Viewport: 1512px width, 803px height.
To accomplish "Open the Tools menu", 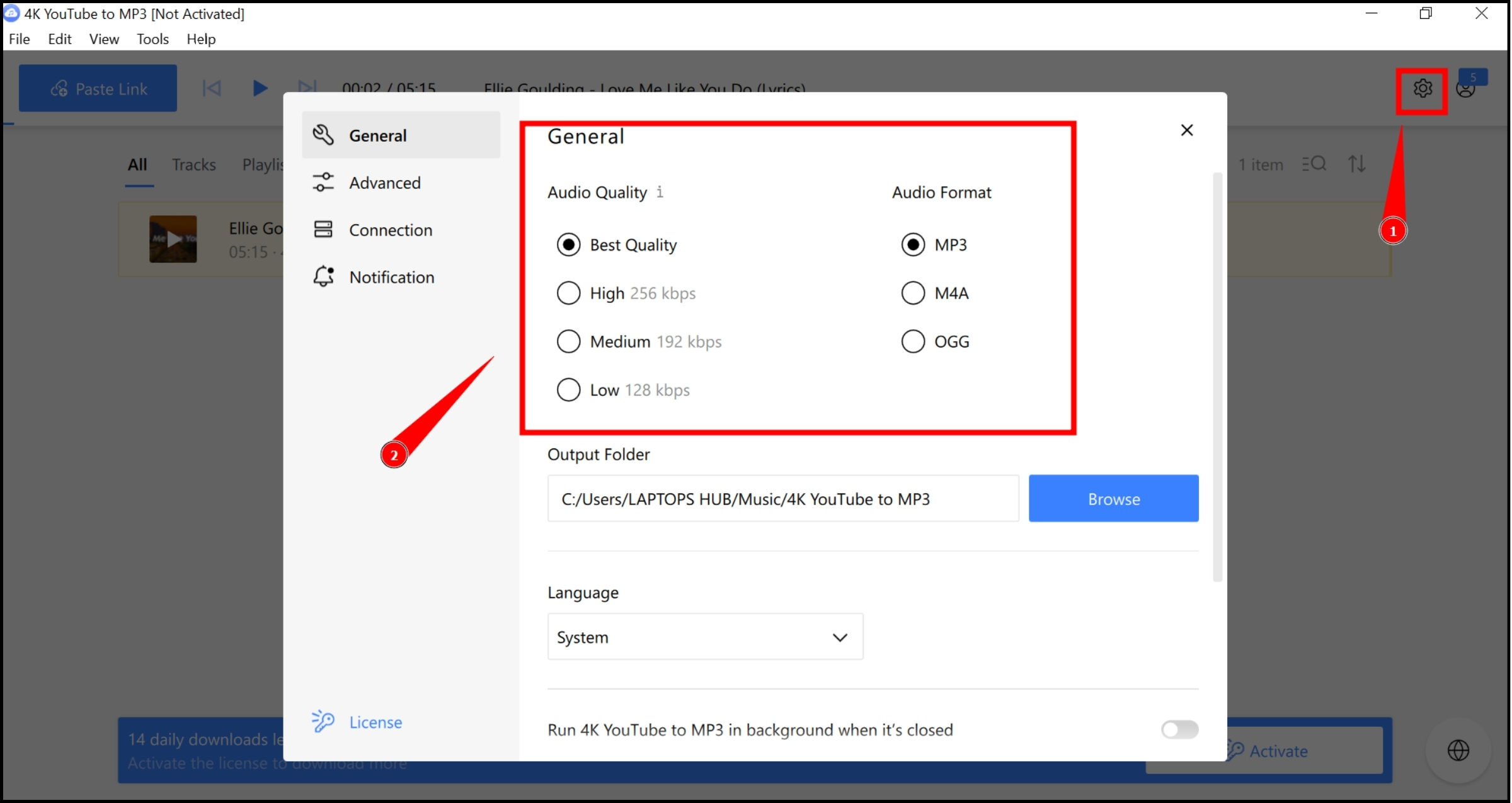I will tap(152, 38).
